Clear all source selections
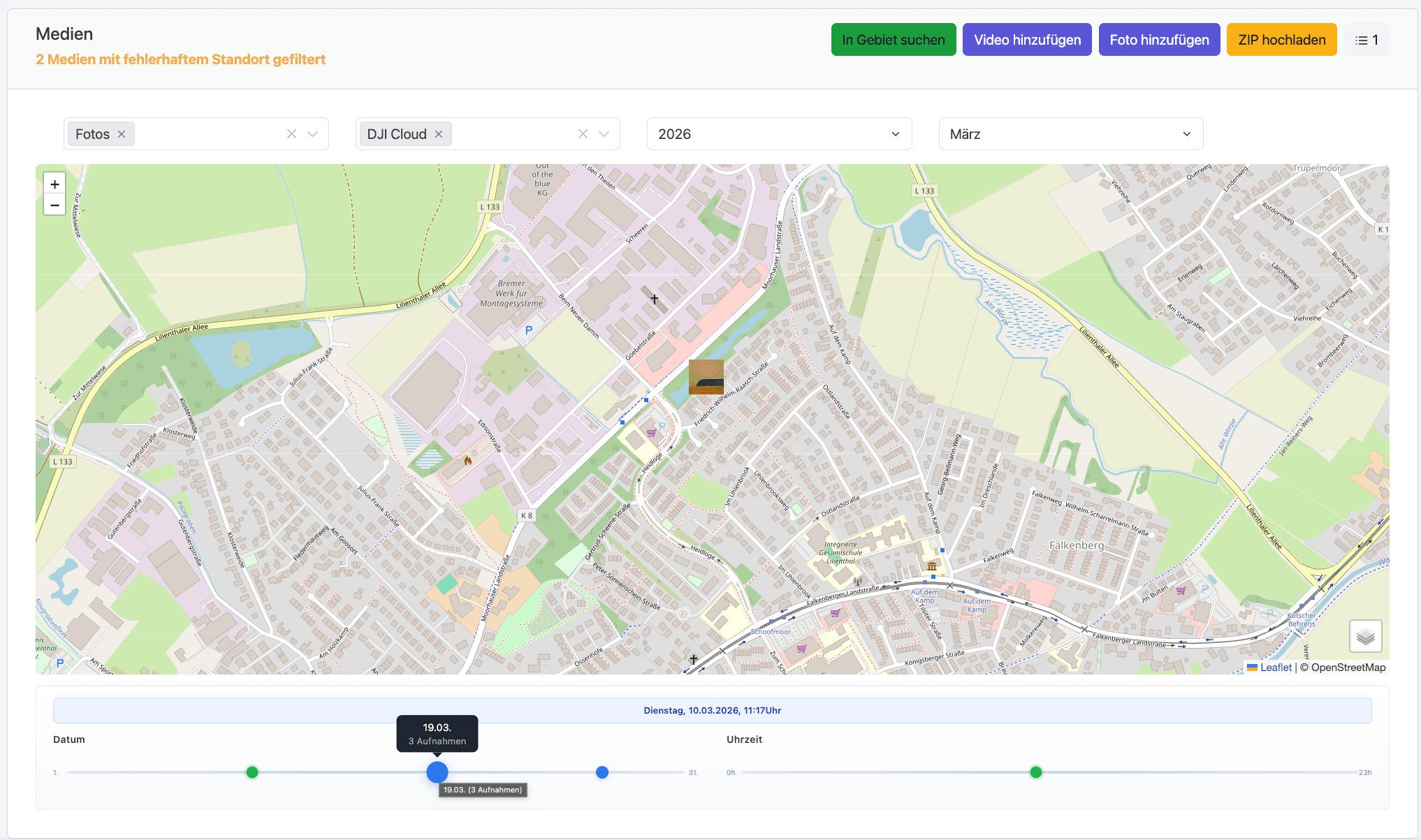1421x840 pixels. (583, 134)
